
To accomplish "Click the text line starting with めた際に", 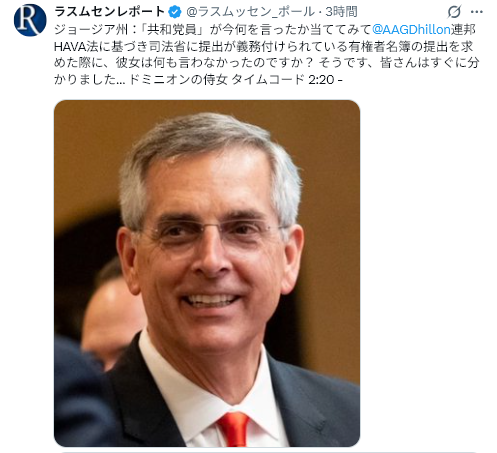I will coord(266,63).
